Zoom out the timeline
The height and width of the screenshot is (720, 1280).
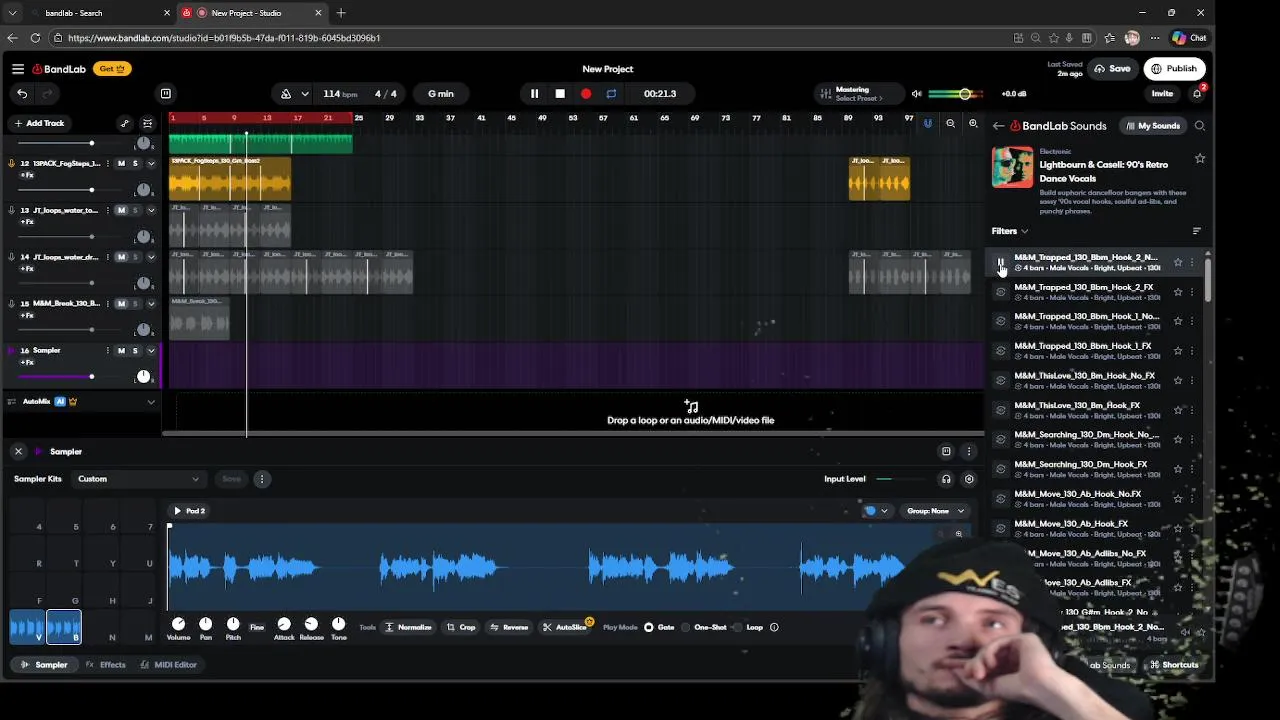pyautogui.click(x=950, y=124)
